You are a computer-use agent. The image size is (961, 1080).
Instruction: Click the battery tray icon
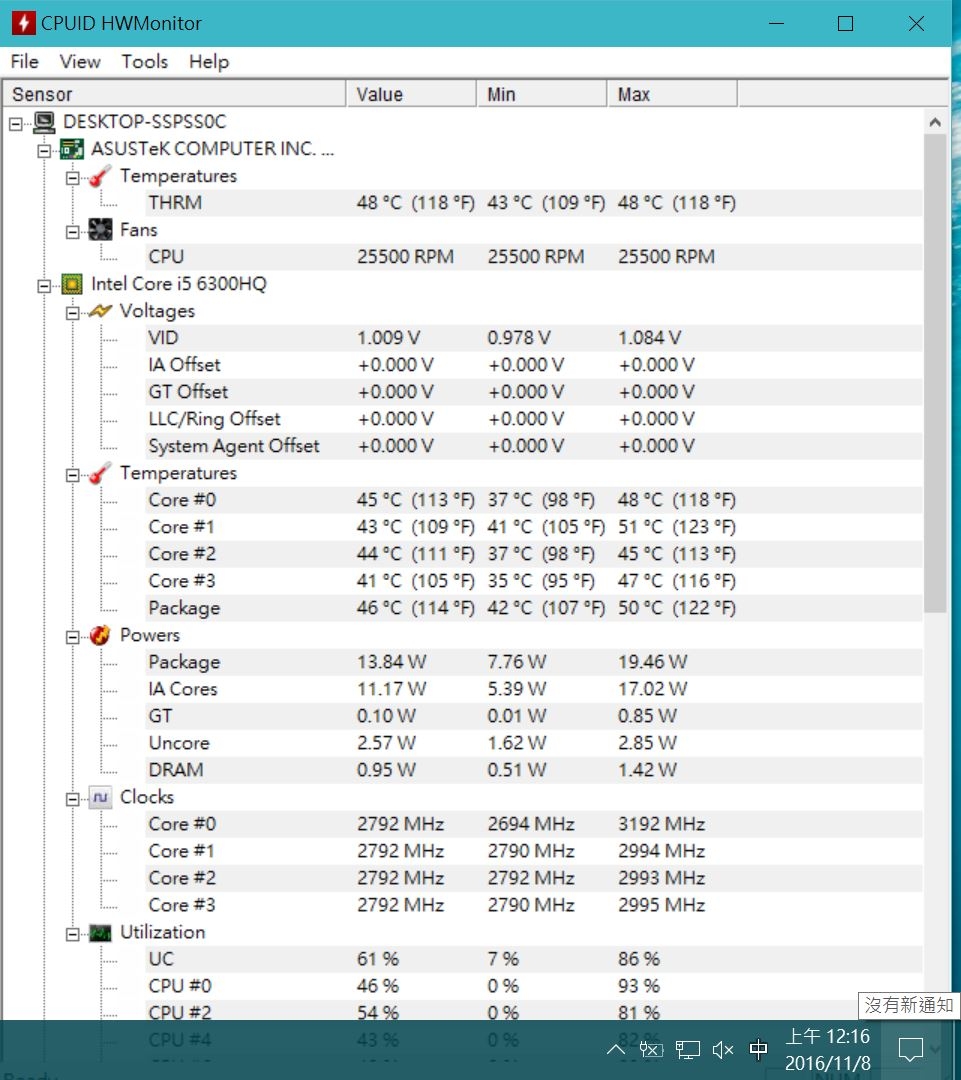click(651, 1050)
